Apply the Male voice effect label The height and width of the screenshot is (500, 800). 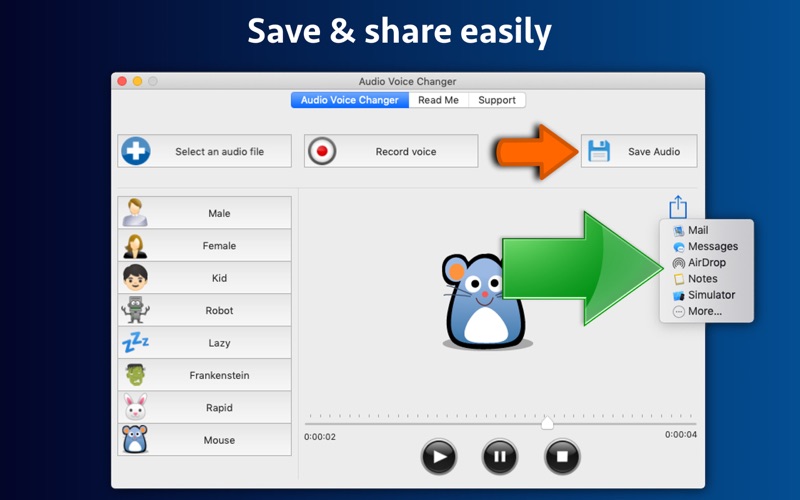point(219,213)
